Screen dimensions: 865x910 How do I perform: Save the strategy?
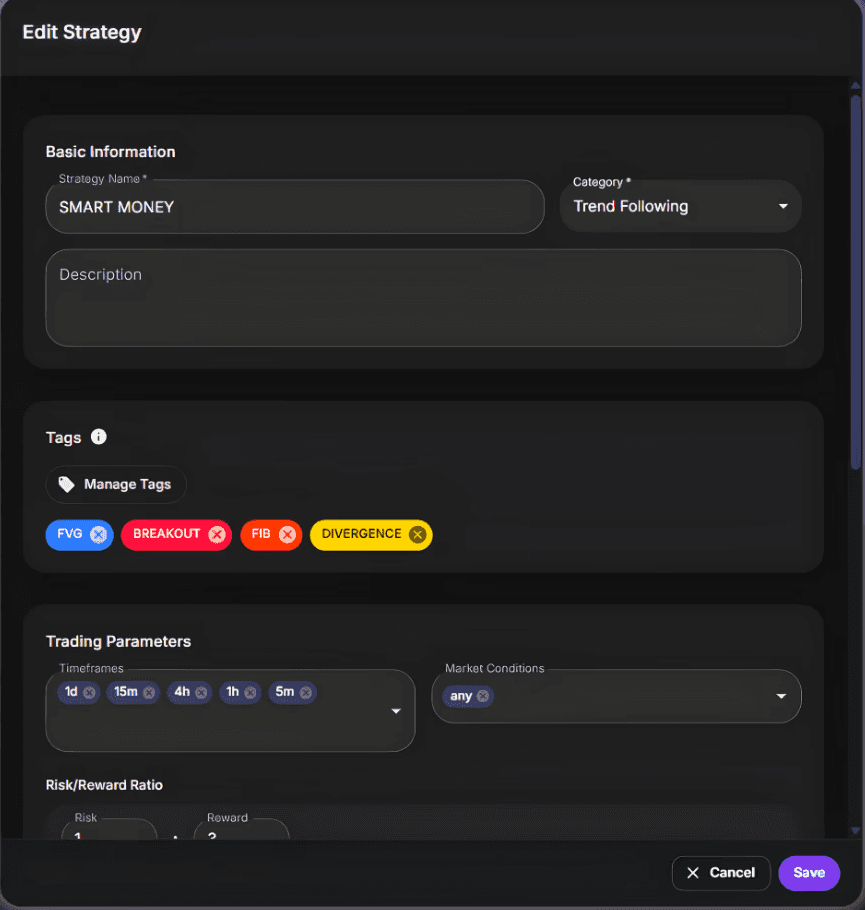pos(809,873)
